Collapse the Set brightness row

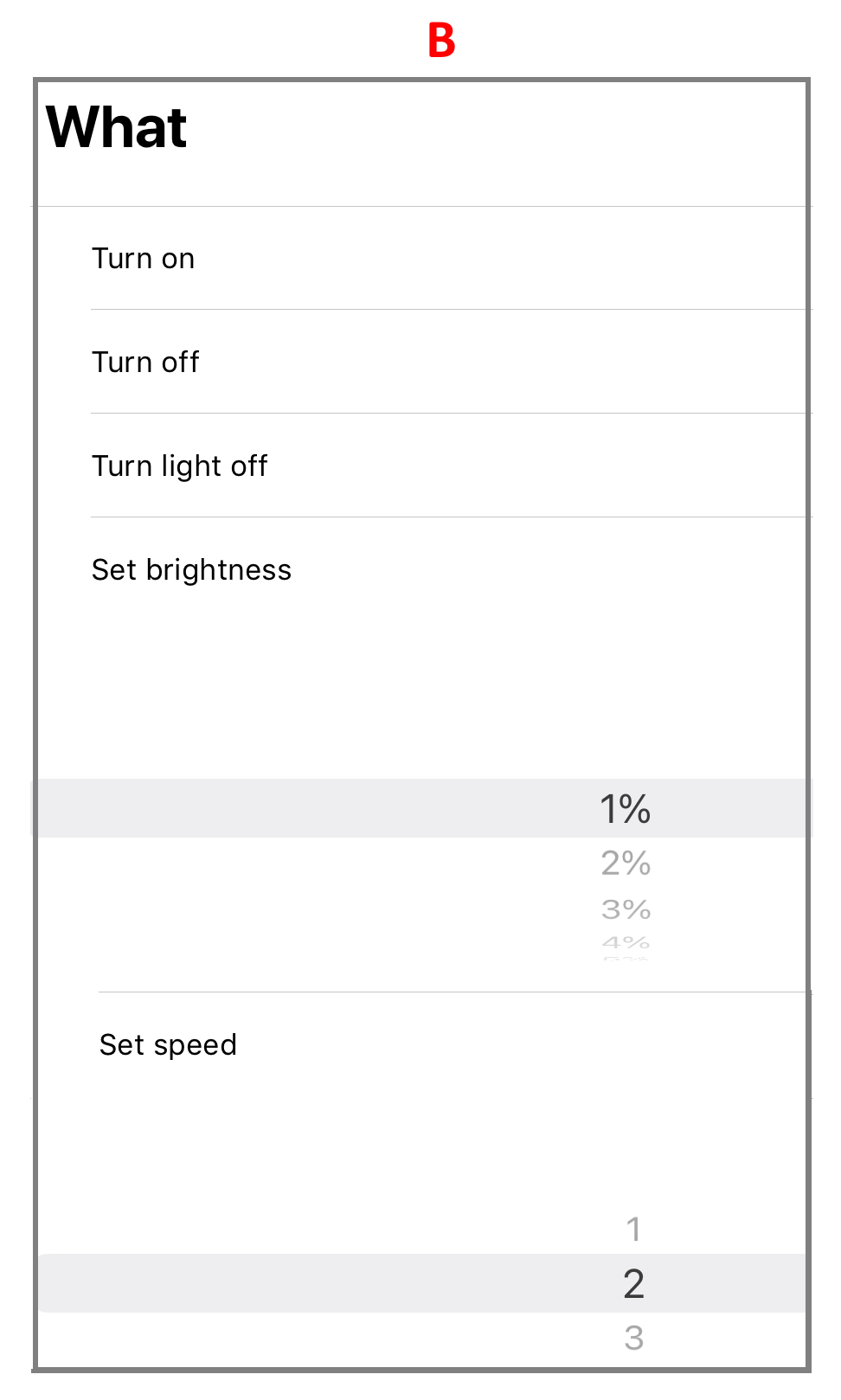pos(422,569)
